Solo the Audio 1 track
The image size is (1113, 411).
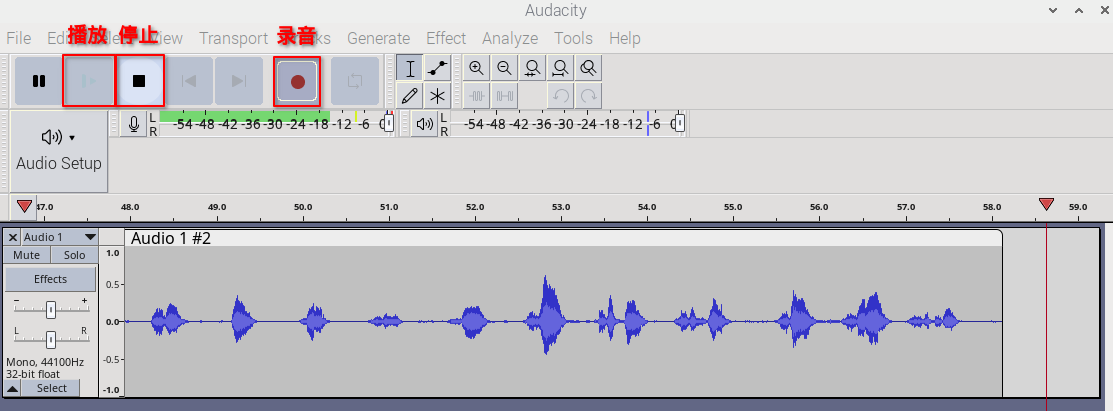[75, 255]
